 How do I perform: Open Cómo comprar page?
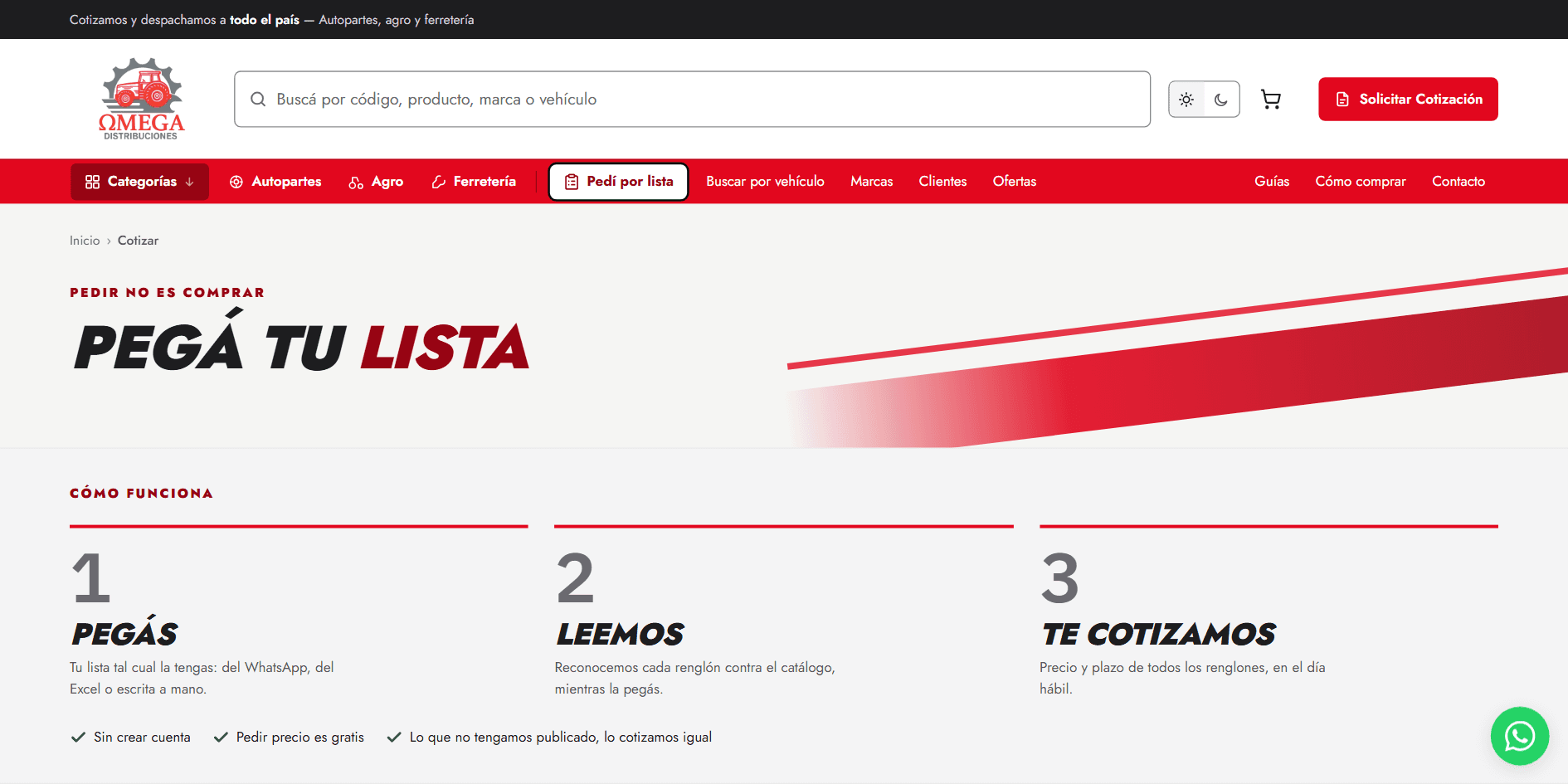[1361, 182]
